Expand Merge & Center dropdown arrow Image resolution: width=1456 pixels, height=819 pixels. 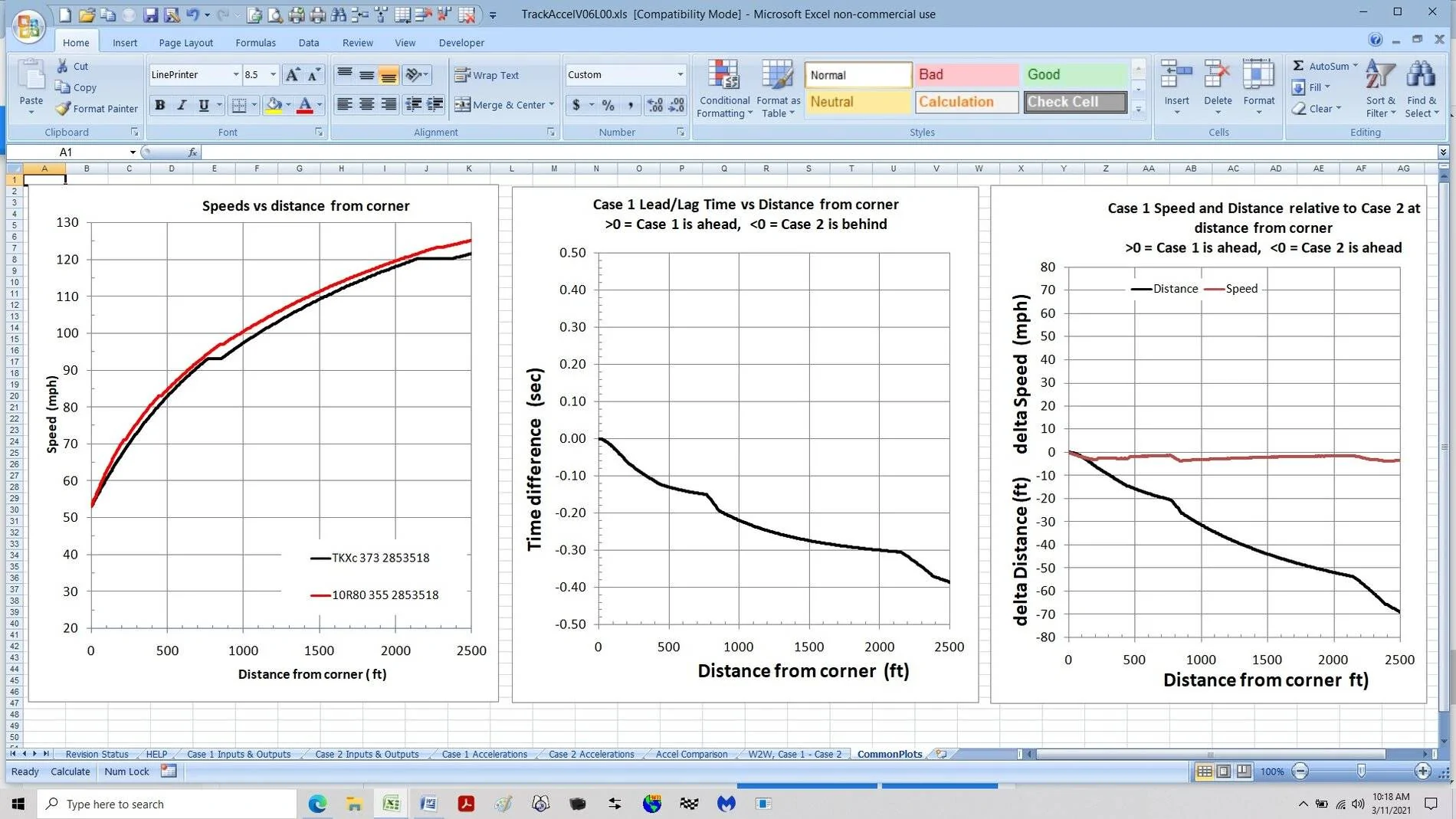click(x=551, y=104)
